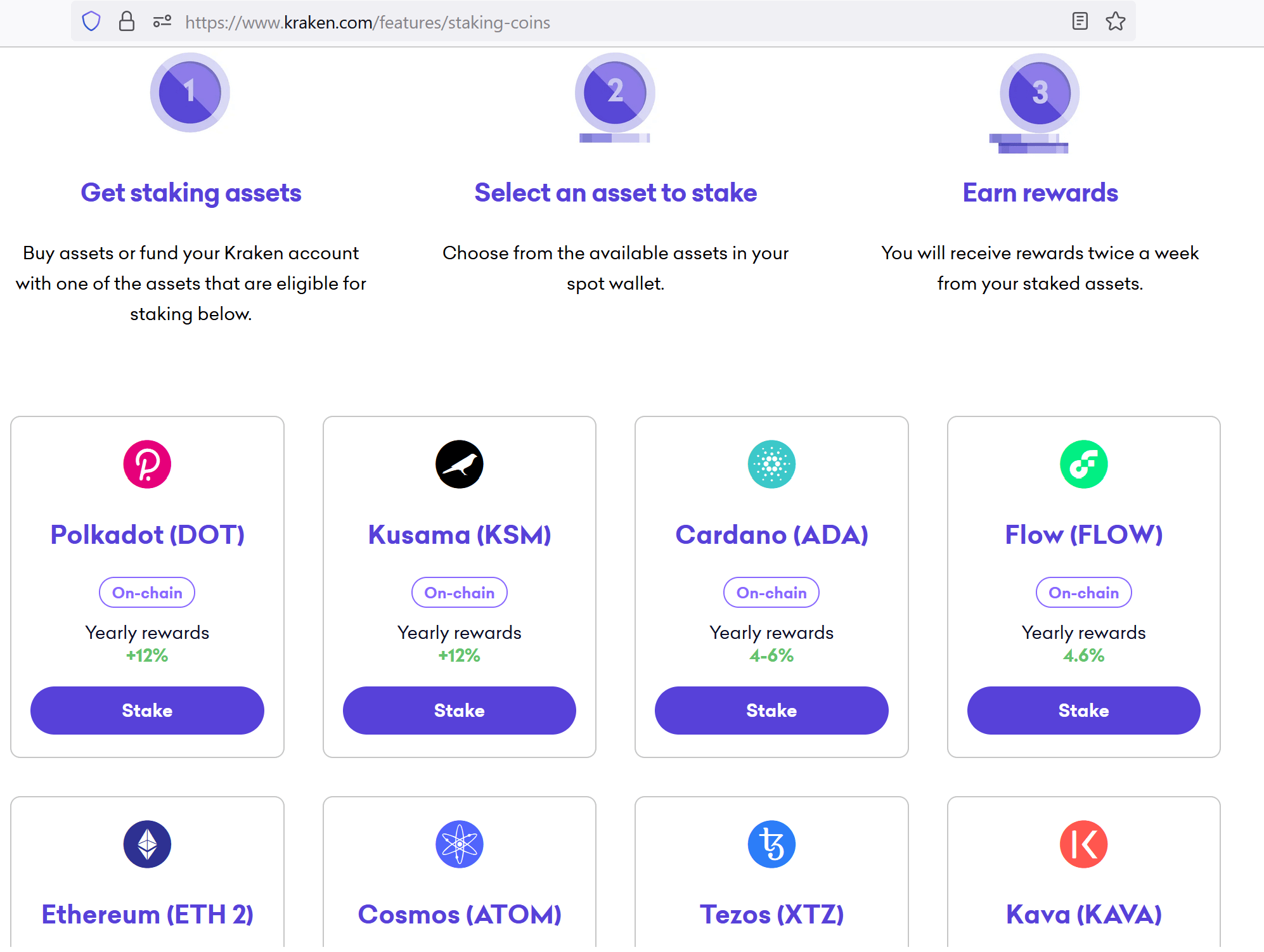The width and height of the screenshot is (1264, 952).
Task: Click the Cosmos (ATOM) atom icon
Action: [460, 844]
